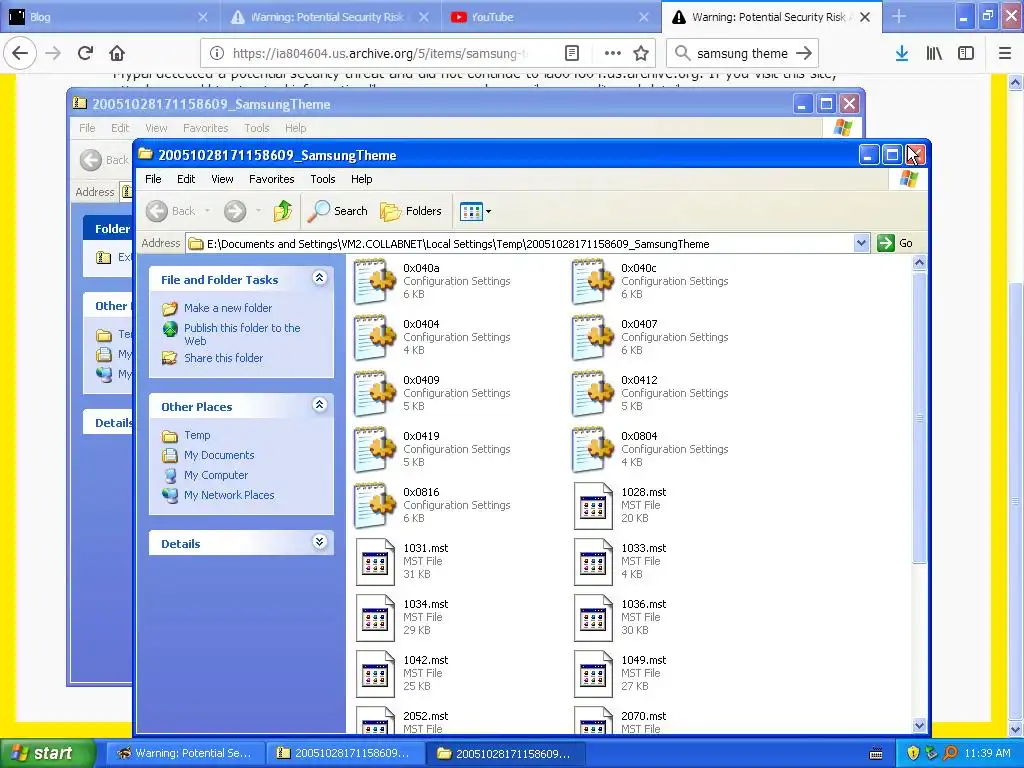Viewport: 1024px width, 768px height.
Task: Click Make a new folder
Action: (228, 308)
